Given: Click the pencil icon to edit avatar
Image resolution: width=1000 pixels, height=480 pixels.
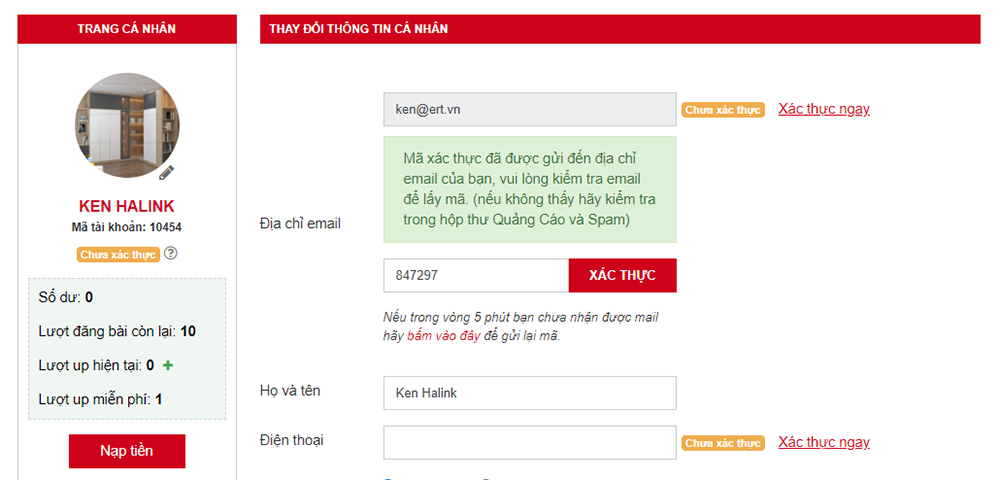Looking at the screenshot, I should click(x=166, y=172).
